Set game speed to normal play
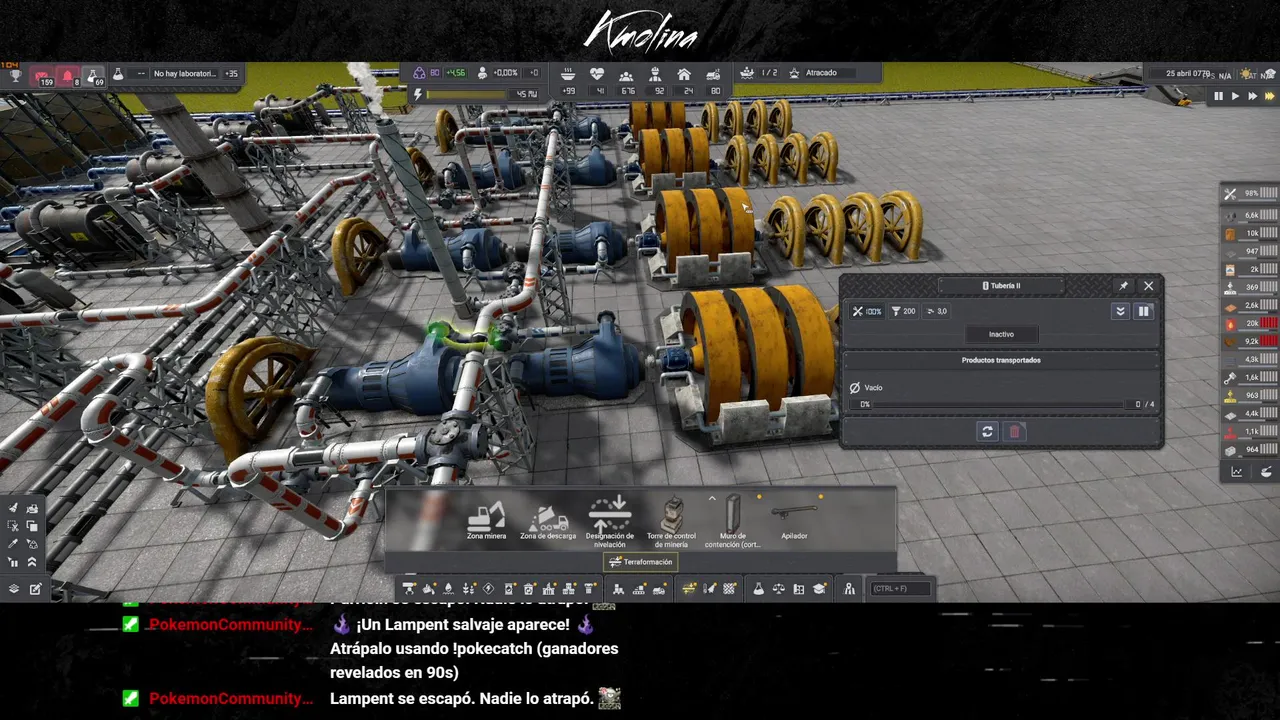 [1235, 96]
